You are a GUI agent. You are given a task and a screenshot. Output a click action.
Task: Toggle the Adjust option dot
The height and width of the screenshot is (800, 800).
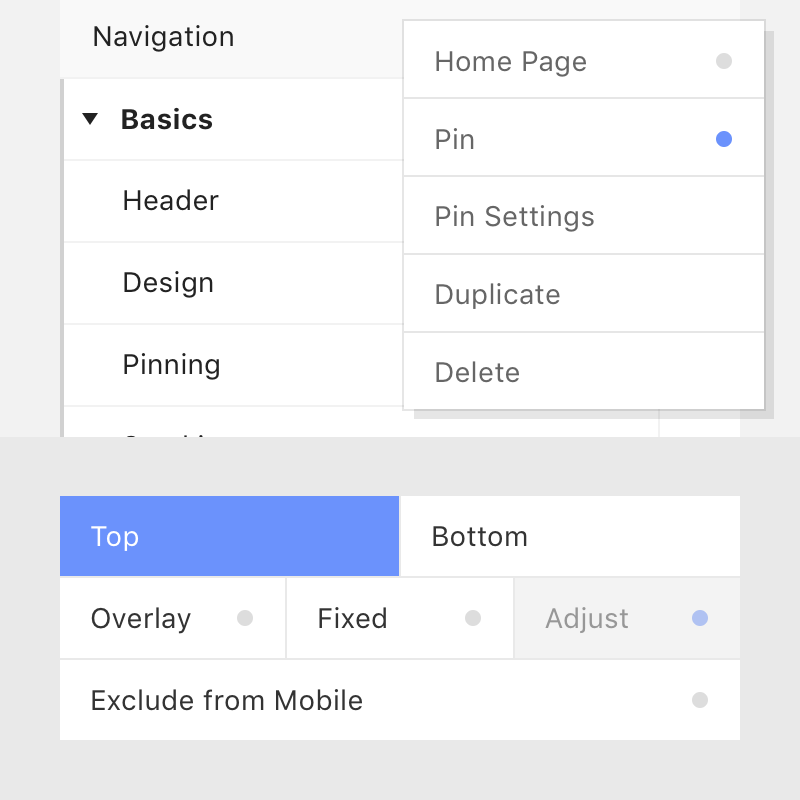click(x=699, y=618)
